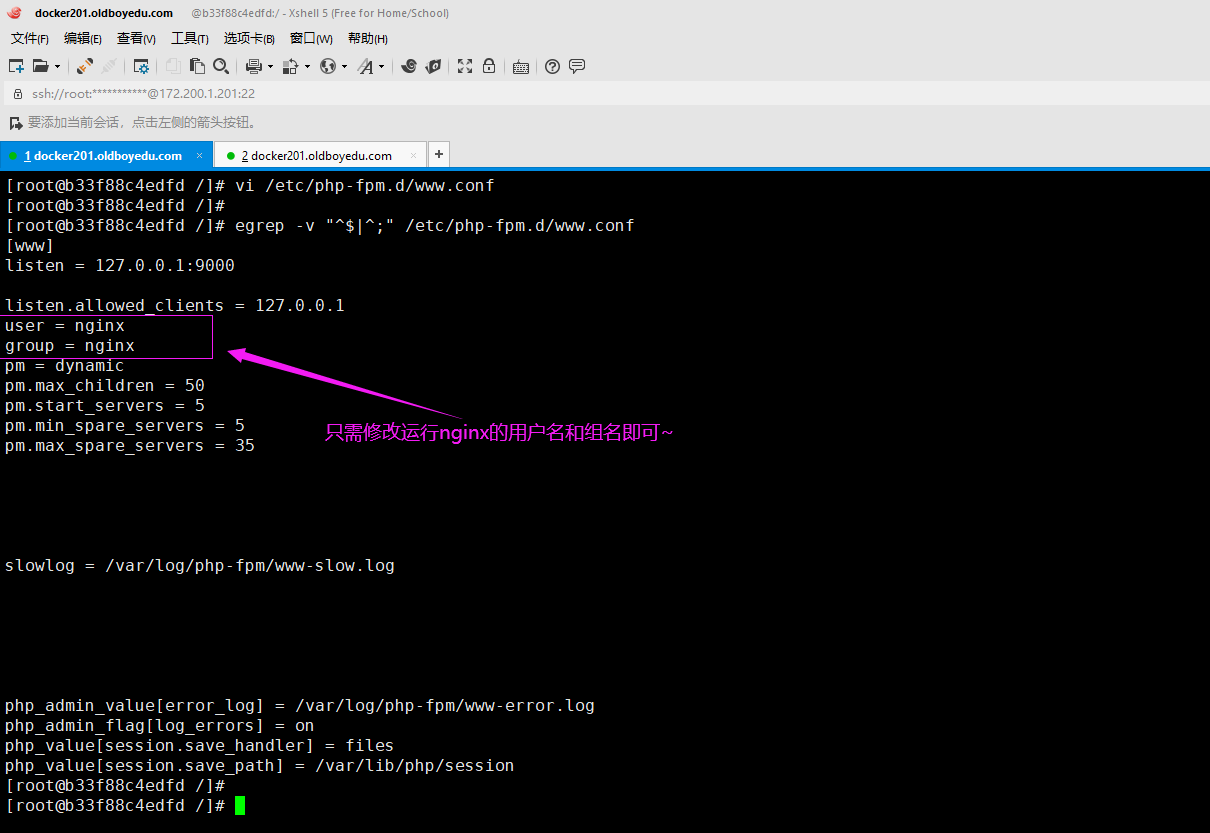Toggle full screen mode
This screenshot has height=833, width=1210.
[x=464, y=66]
